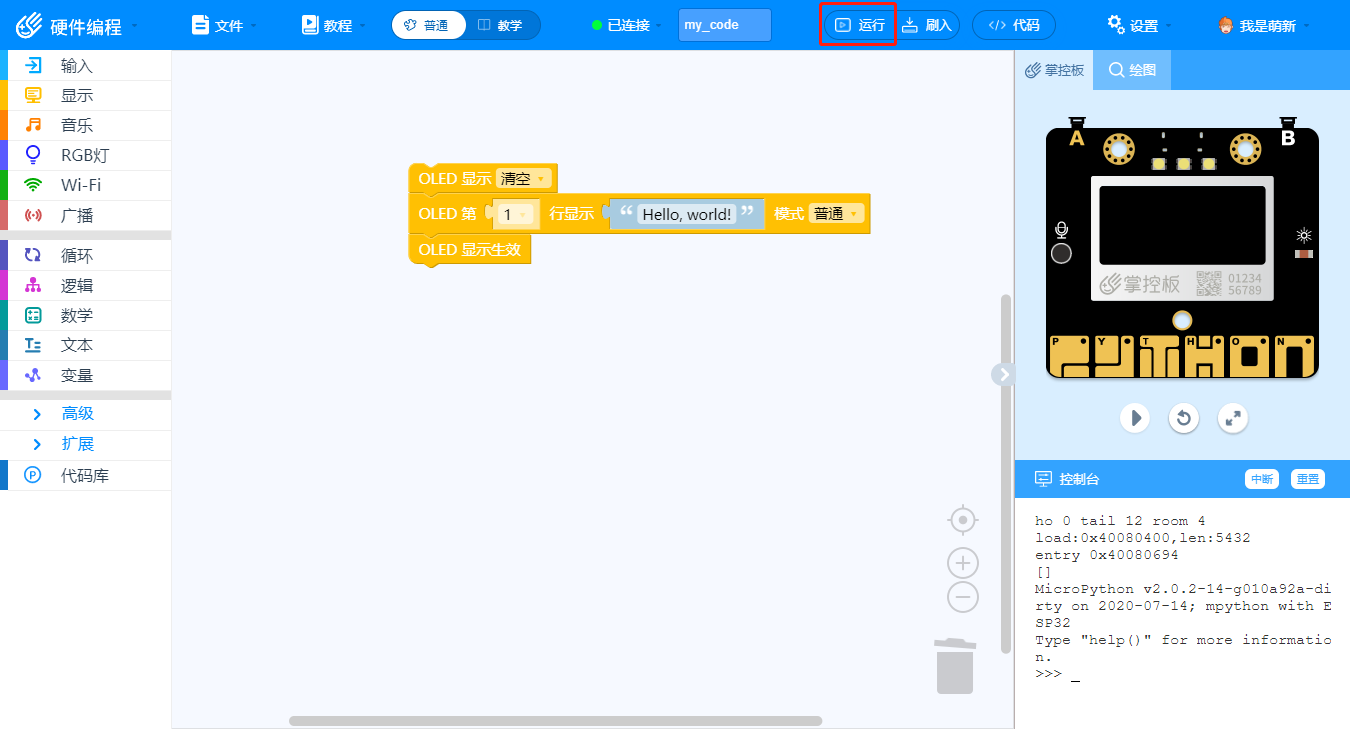This screenshot has height=729, width=1350.
Task: Open the 普通 mode dropdown in the OLED block
Action: (x=836, y=214)
